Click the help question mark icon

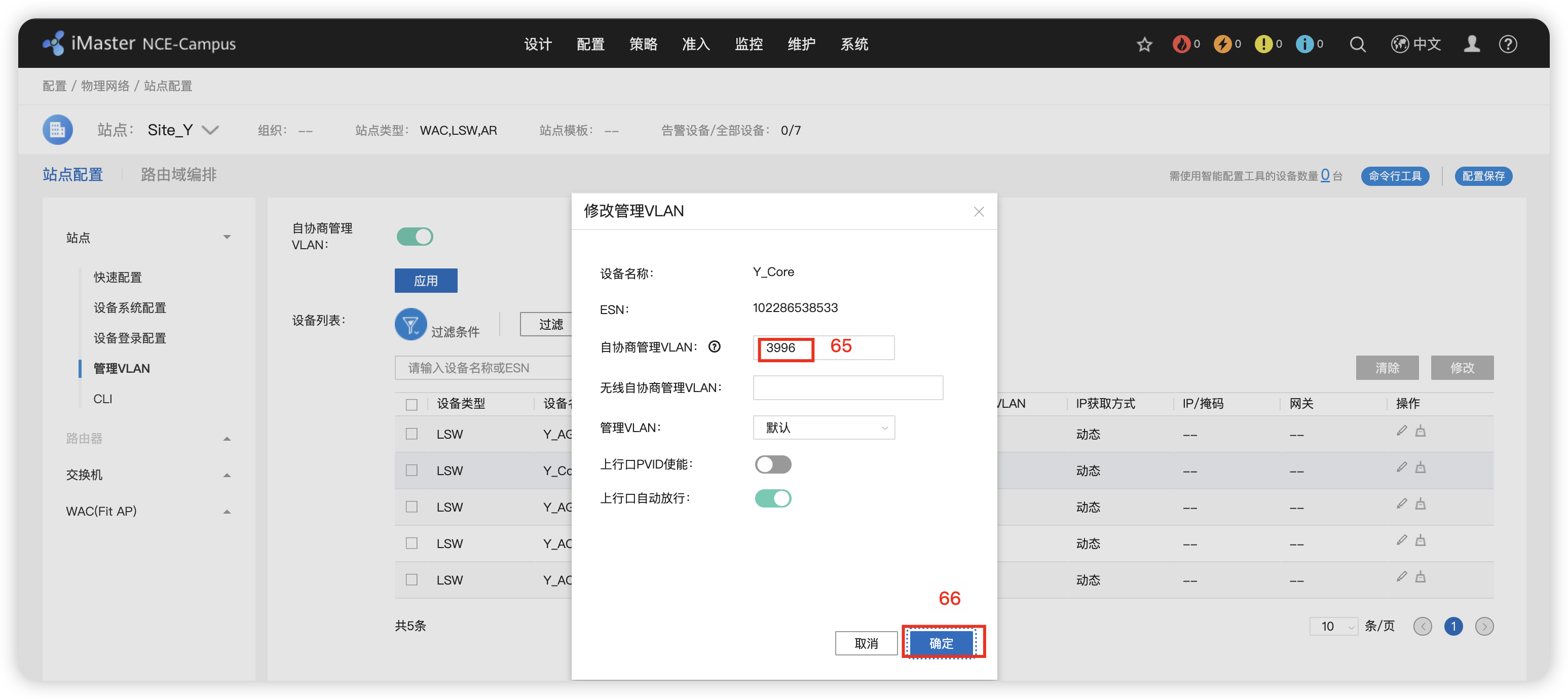[1507, 45]
